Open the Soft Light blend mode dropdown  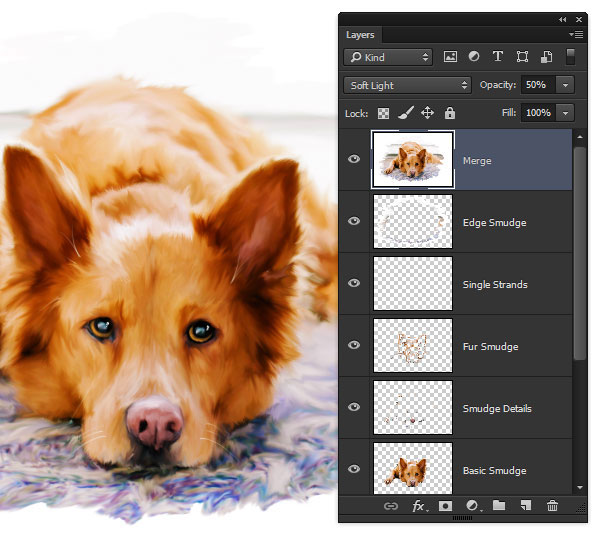[x=408, y=85]
